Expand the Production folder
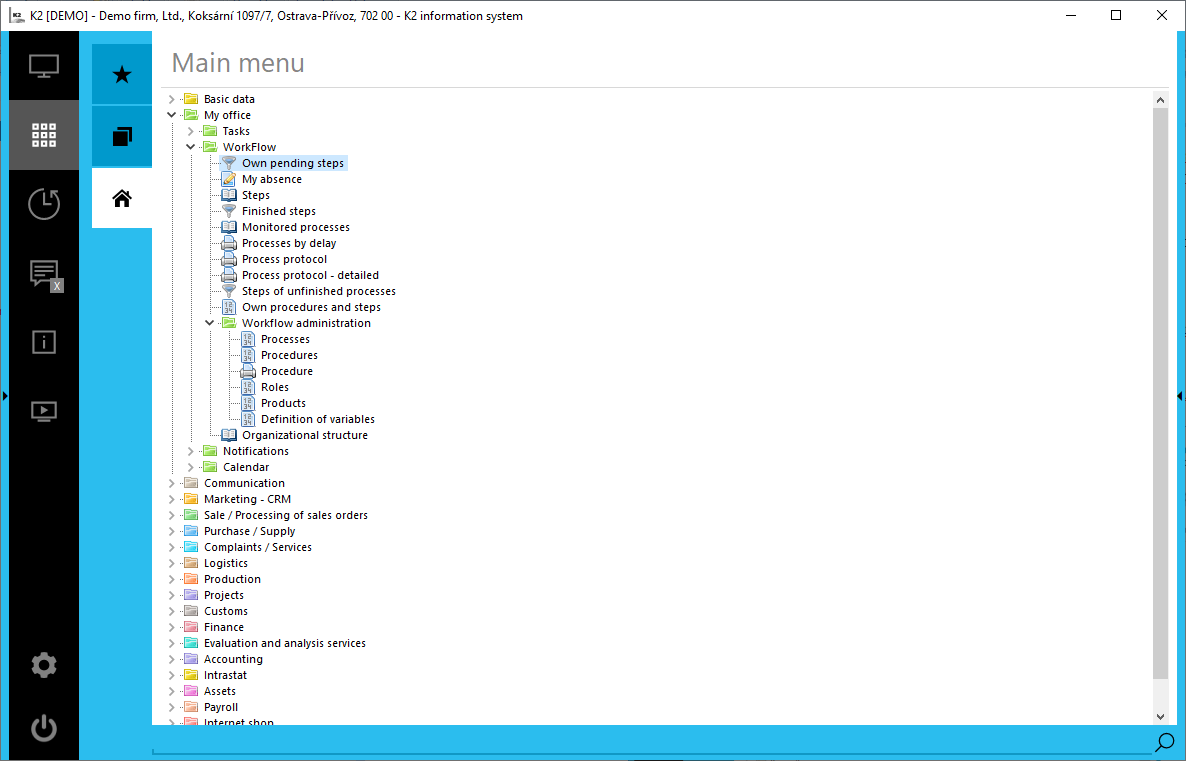This screenshot has height=761, width=1186. pyautogui.click(x=172, y=579)
